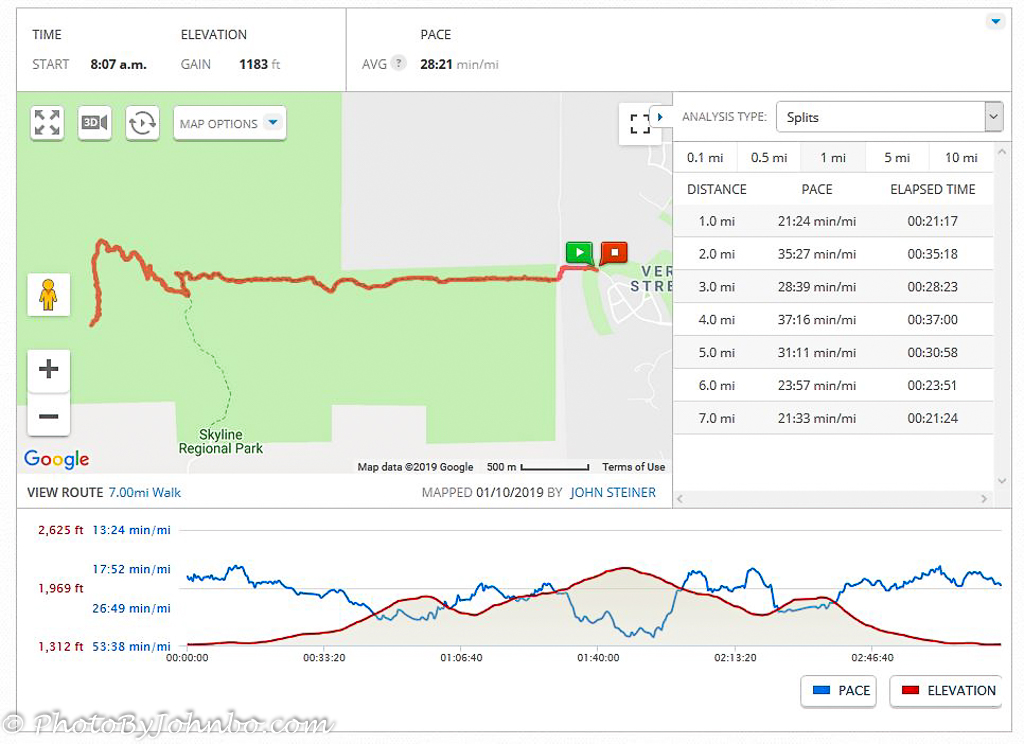Click the green route start marker
The height and width of the screenshot is (744, 1024).
(579, 253)
